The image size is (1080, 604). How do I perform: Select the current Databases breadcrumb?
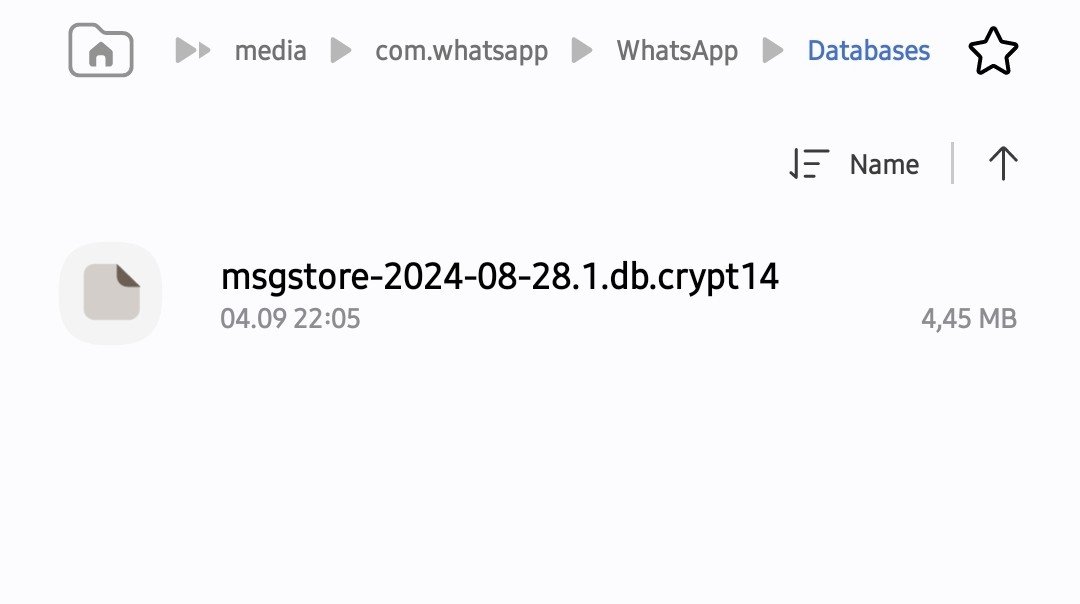[868, 51]
